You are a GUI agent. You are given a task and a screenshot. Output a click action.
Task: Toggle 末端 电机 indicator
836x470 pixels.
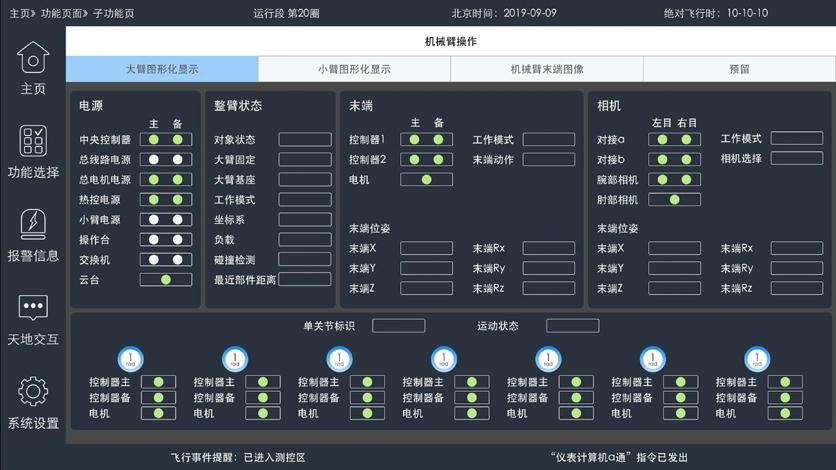pos(427,180)
